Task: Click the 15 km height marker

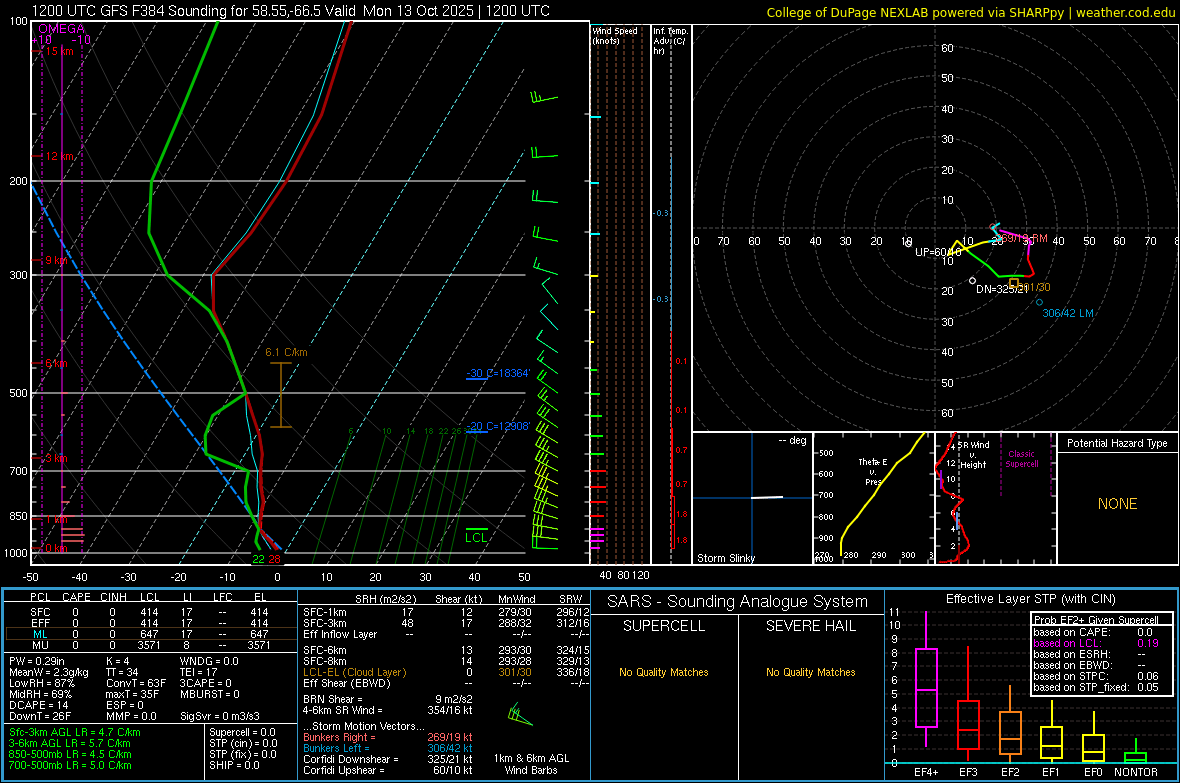Action: click(x=59, y=51)
